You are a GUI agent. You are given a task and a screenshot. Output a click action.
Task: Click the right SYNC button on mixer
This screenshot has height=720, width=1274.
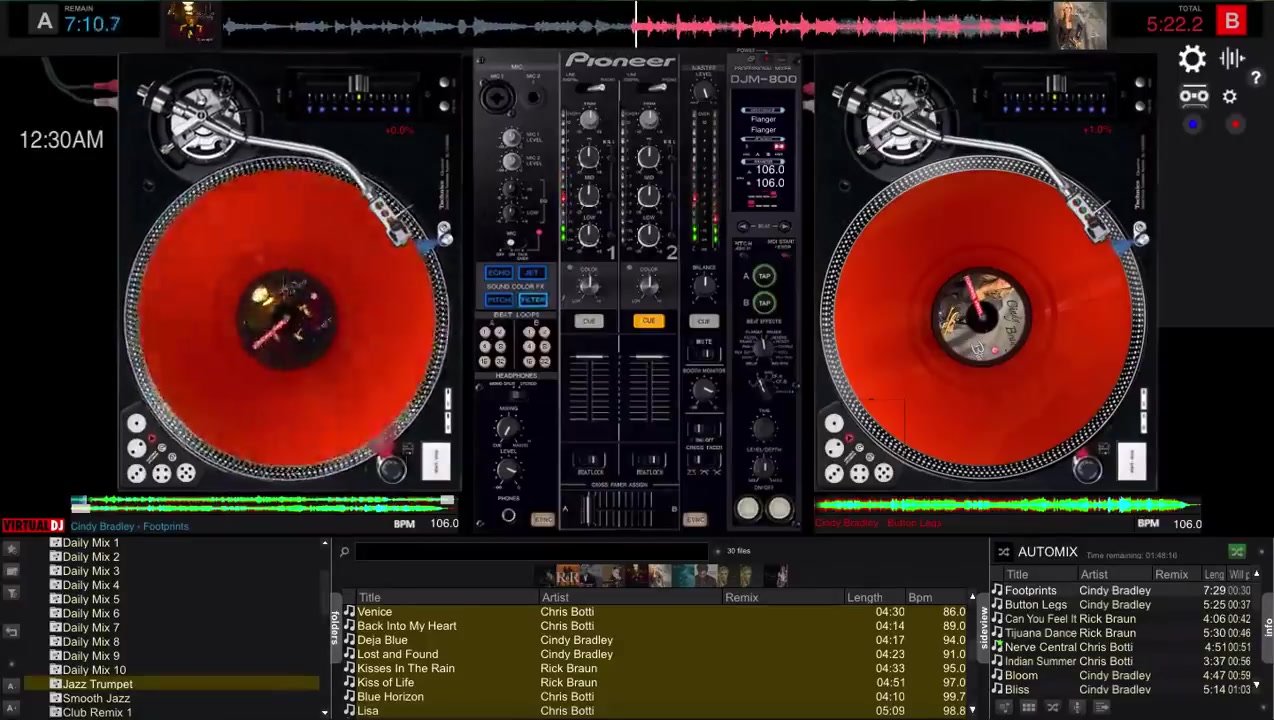click(695, 519)
